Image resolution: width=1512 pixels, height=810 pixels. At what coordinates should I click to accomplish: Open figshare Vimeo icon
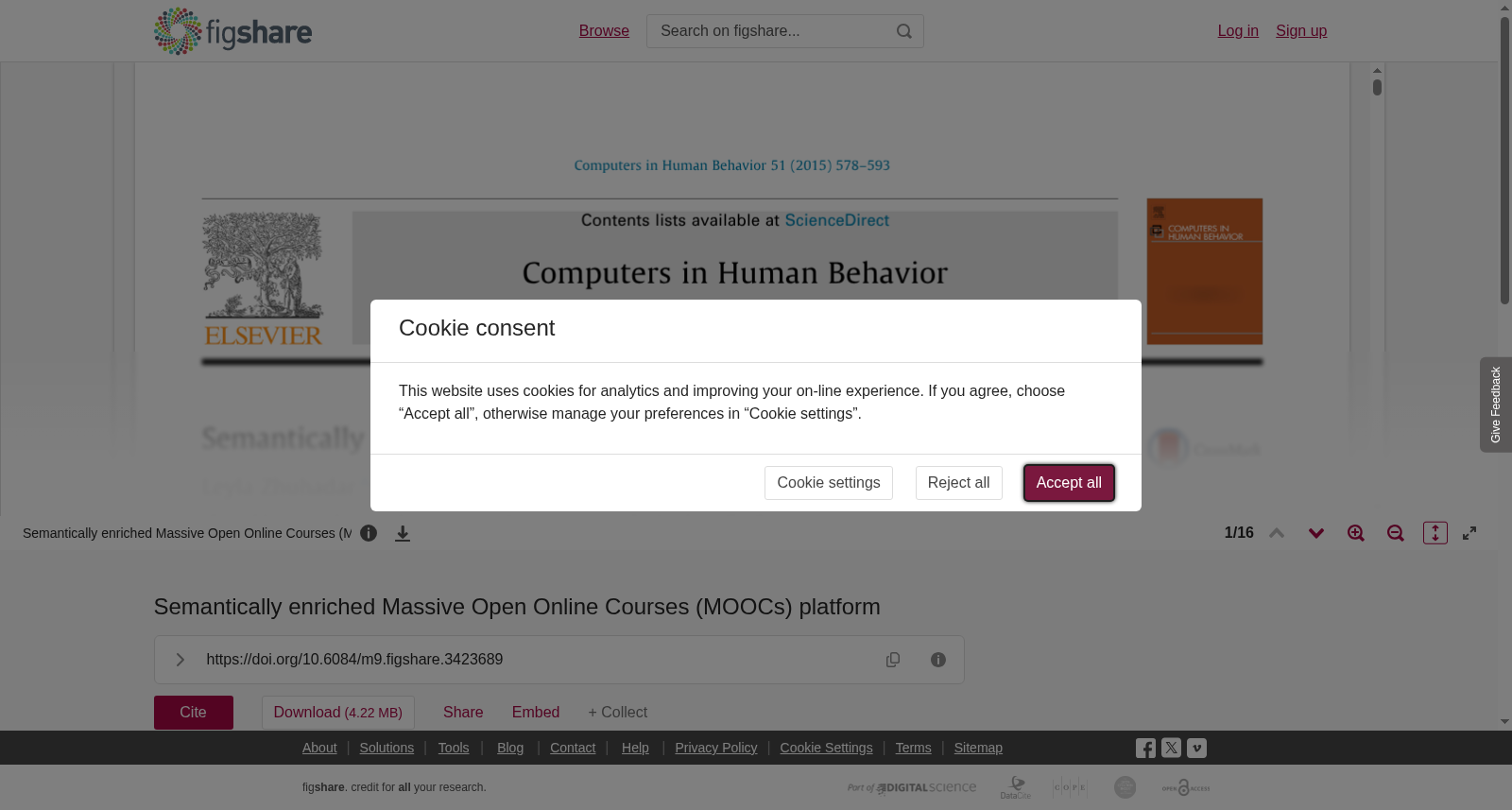tap(1196, 748)
